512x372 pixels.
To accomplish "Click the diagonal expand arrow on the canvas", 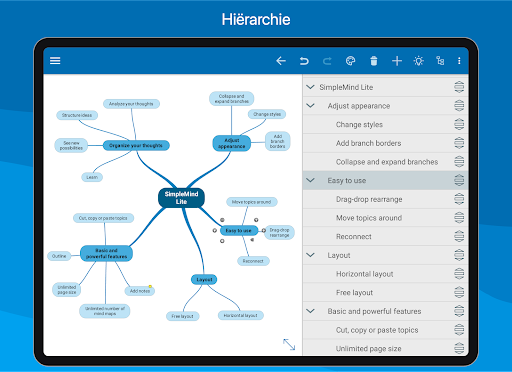I will click(x=289, y=344).
